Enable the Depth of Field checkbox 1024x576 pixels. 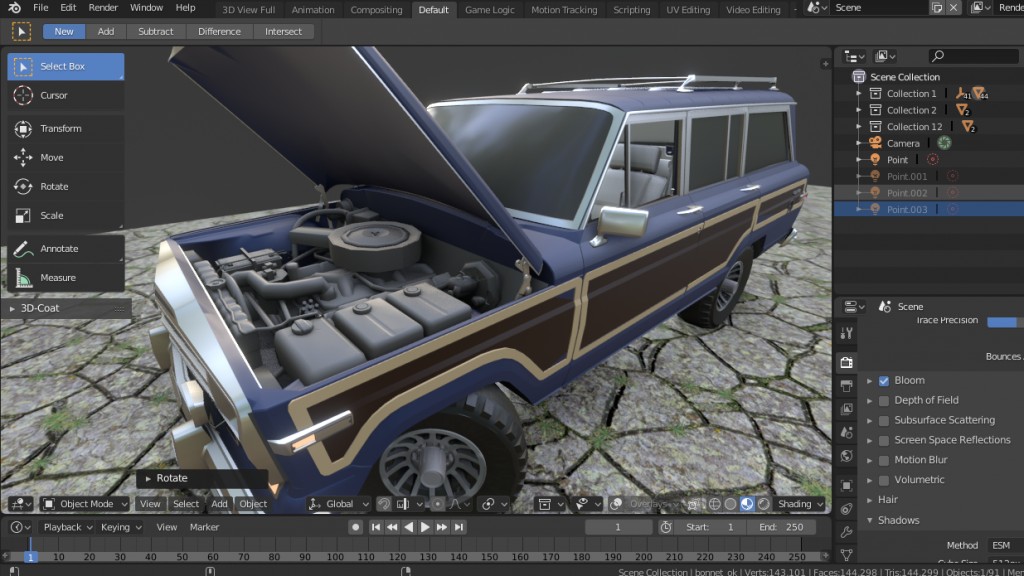click(884, 400)
